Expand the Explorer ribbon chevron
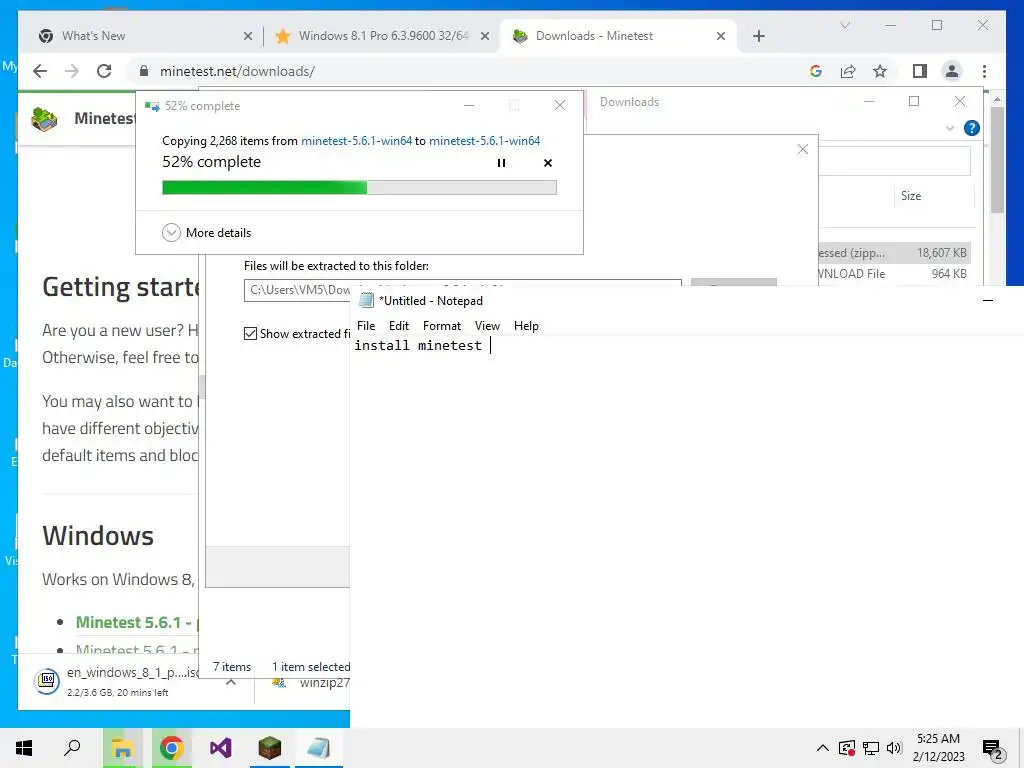The height and width of the screenshot is (768, 1024). click(950, 128)
